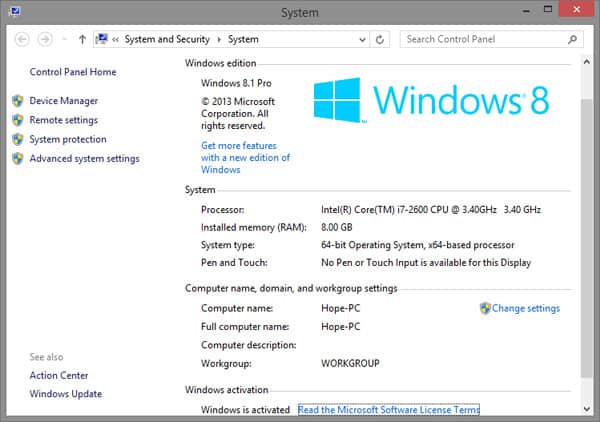The width and height of the screenshot is (600, 422).
Task: Go up one level with up arrow
Action: (x=82, y=39)
